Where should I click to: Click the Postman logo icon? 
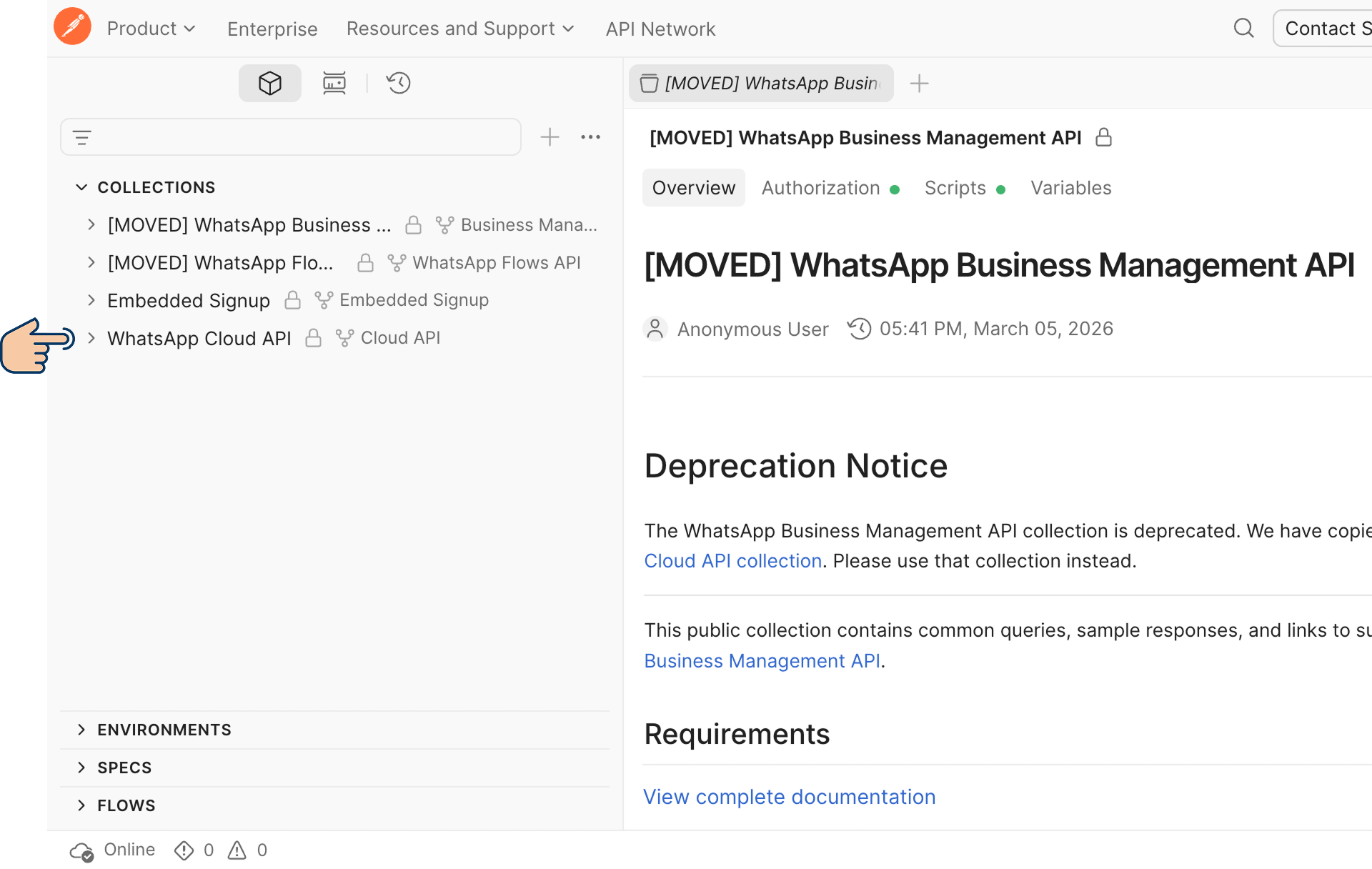(x=72, y=27)
